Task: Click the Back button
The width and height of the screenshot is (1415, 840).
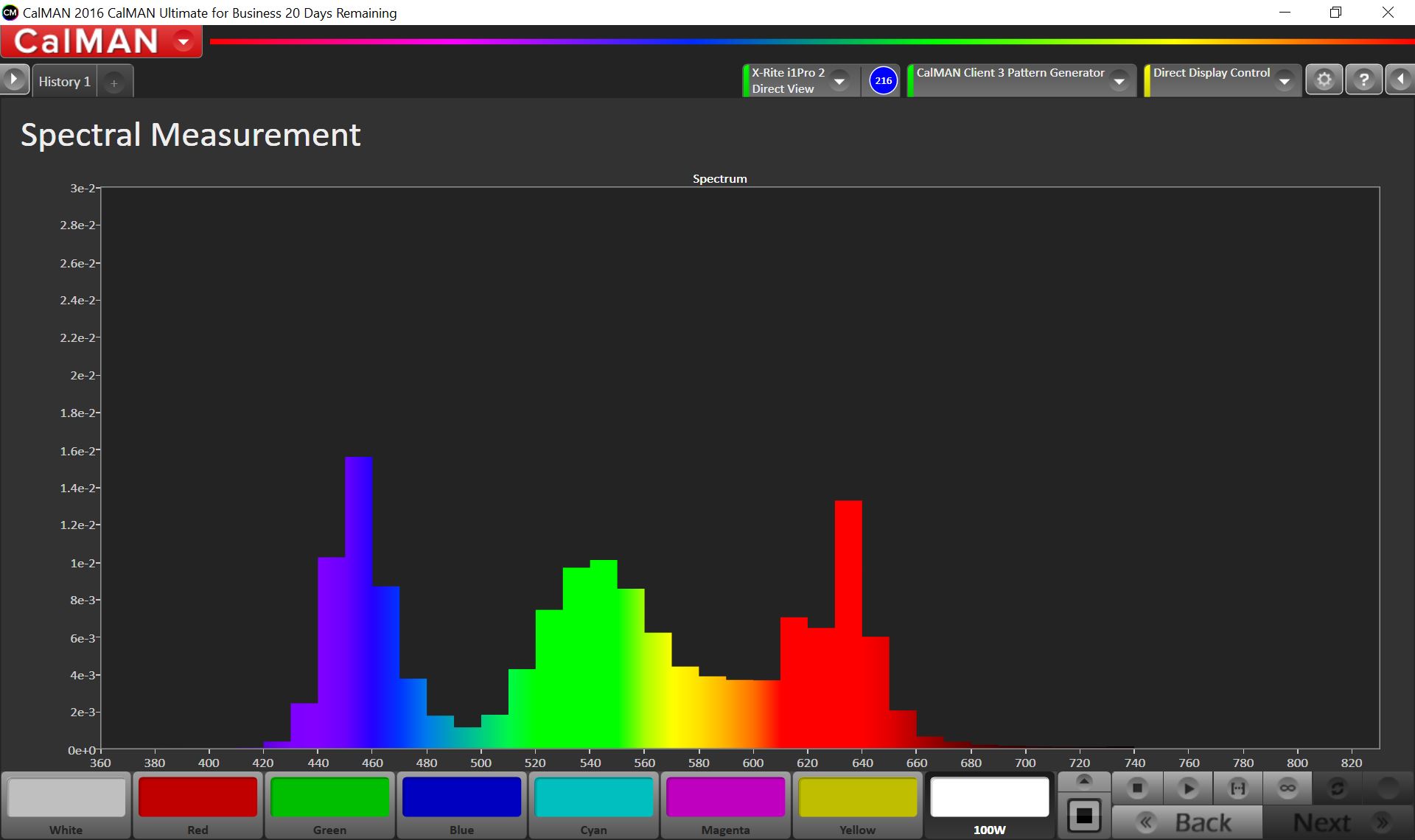Action: click(x=1187, y=822)
